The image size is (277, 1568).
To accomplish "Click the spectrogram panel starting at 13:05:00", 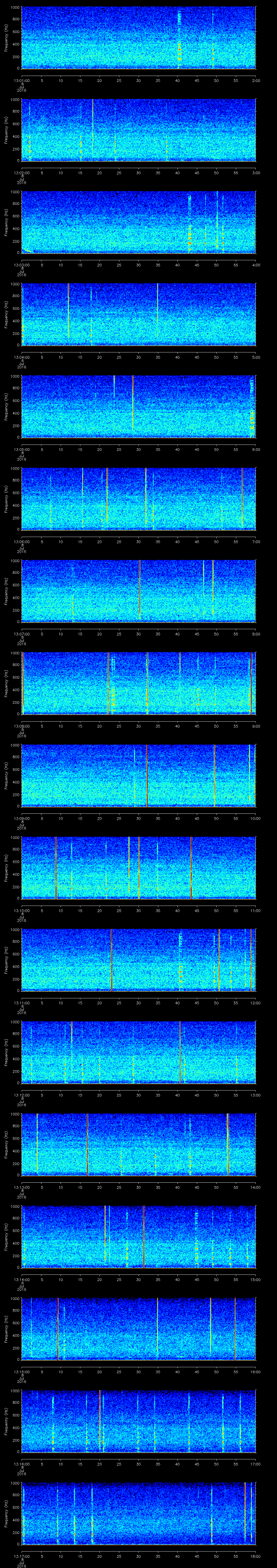I will (139, 407).
